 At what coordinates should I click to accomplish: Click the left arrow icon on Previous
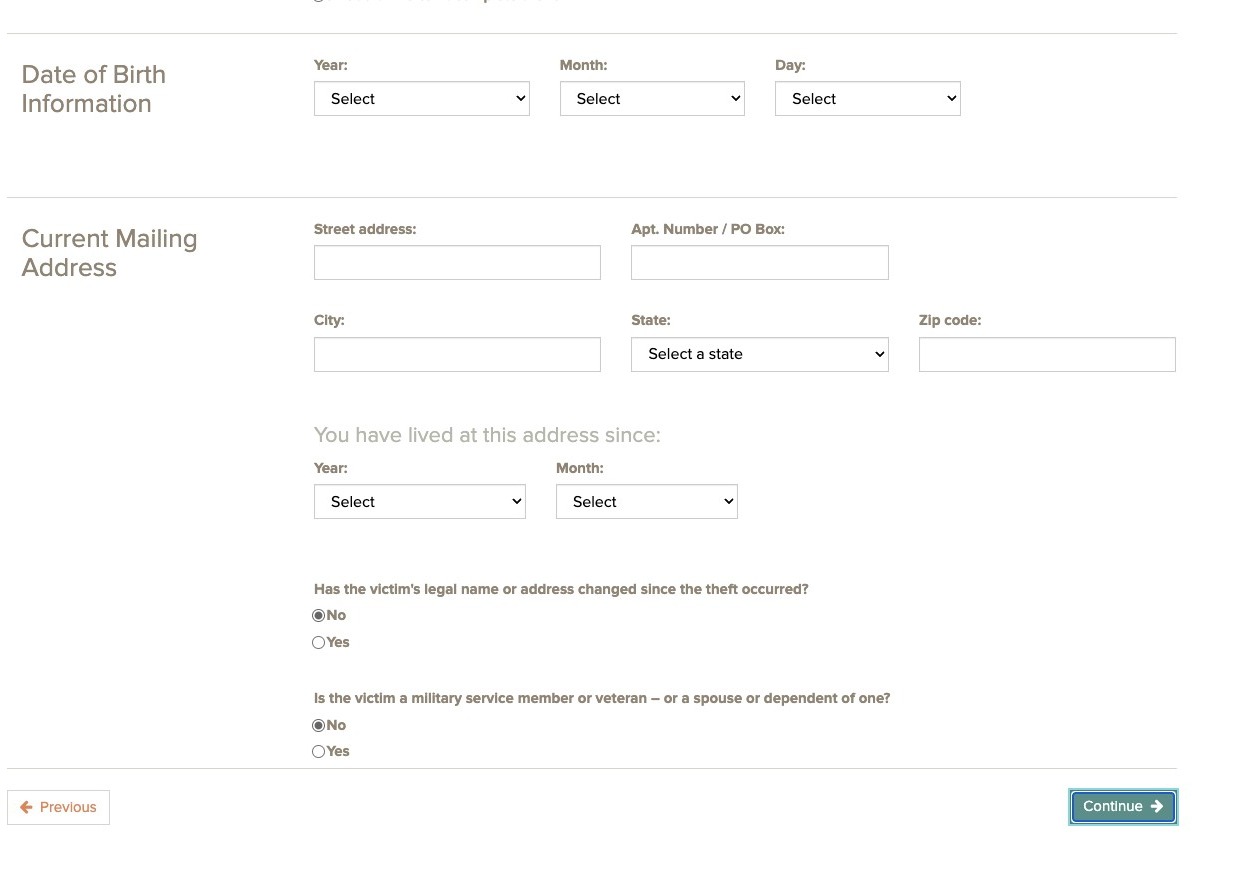pos(27,808)
